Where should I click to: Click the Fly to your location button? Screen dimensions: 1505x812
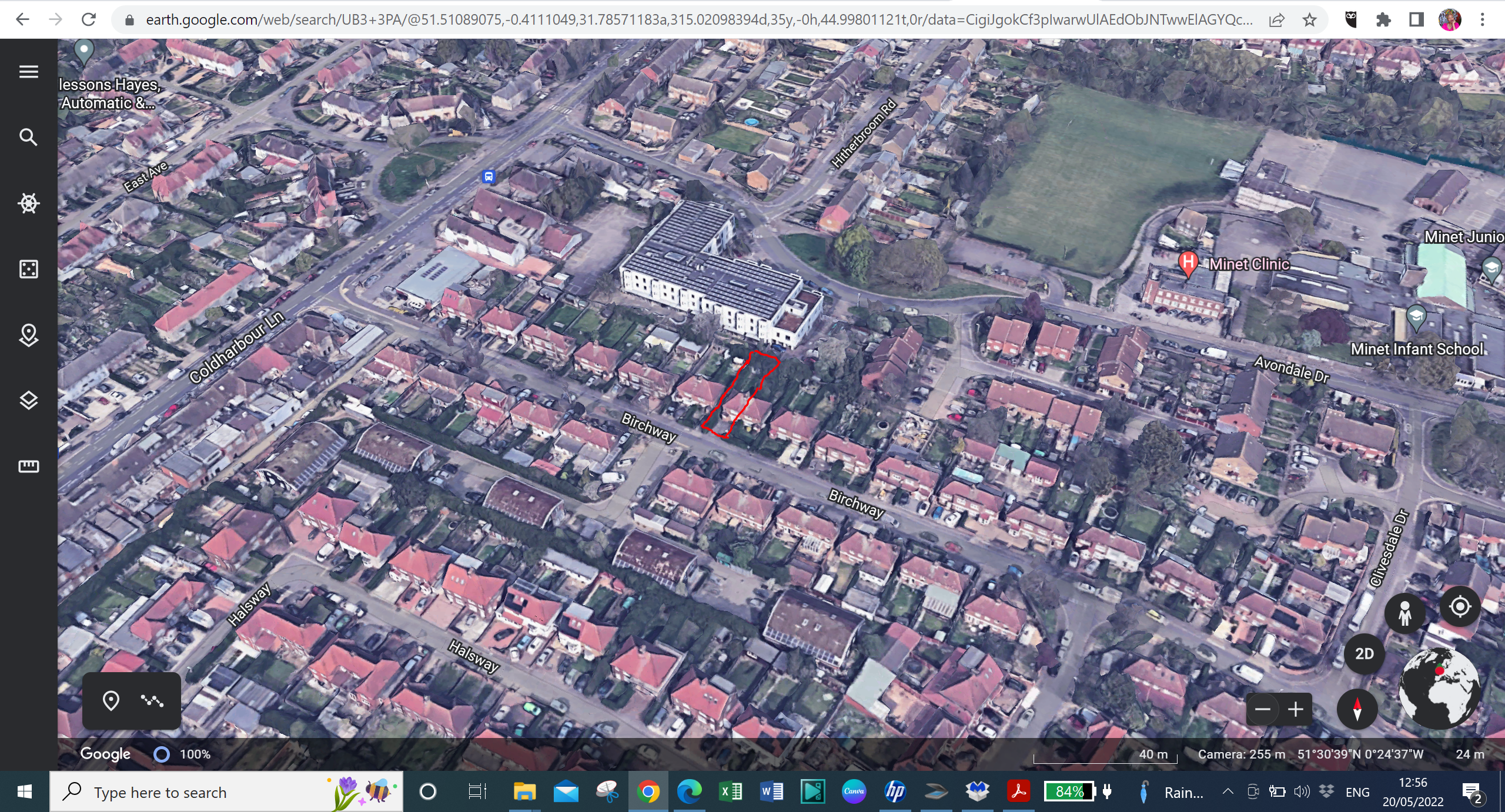[x=1460, y=606]
